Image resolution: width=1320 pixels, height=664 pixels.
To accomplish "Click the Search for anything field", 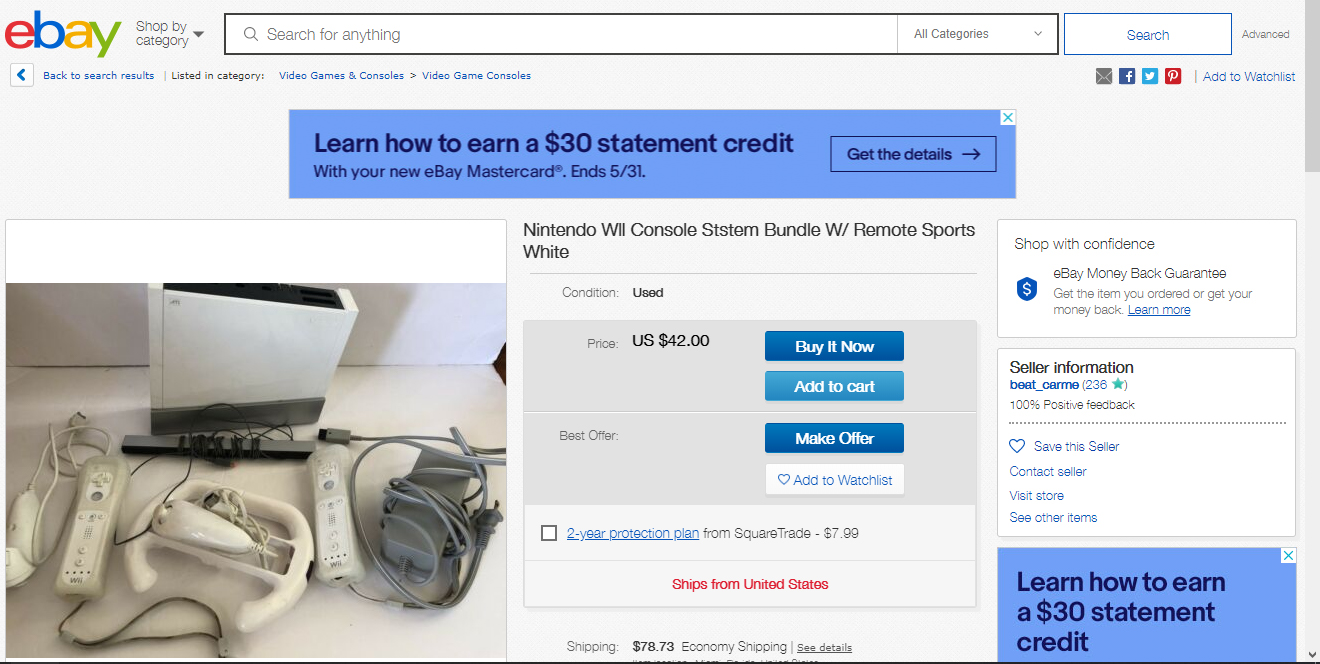I will [570, 34].
